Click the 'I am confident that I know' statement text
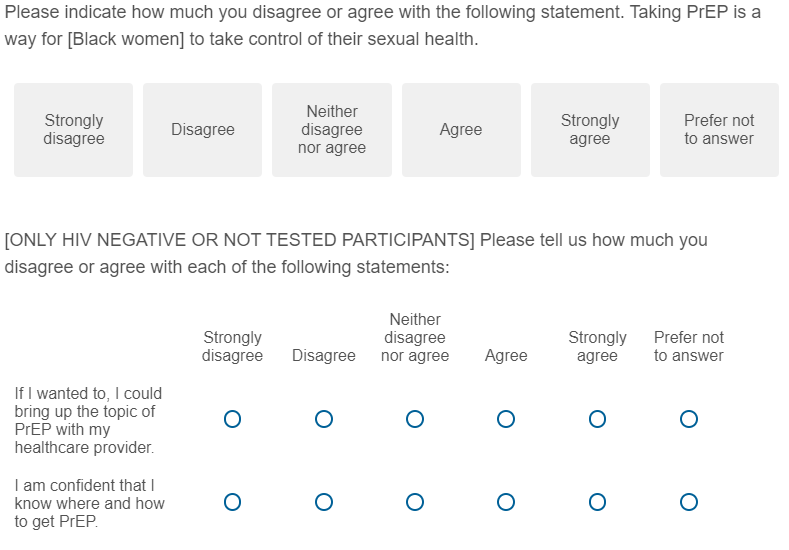This screenshot has width=789, height=550. point(89,503)
